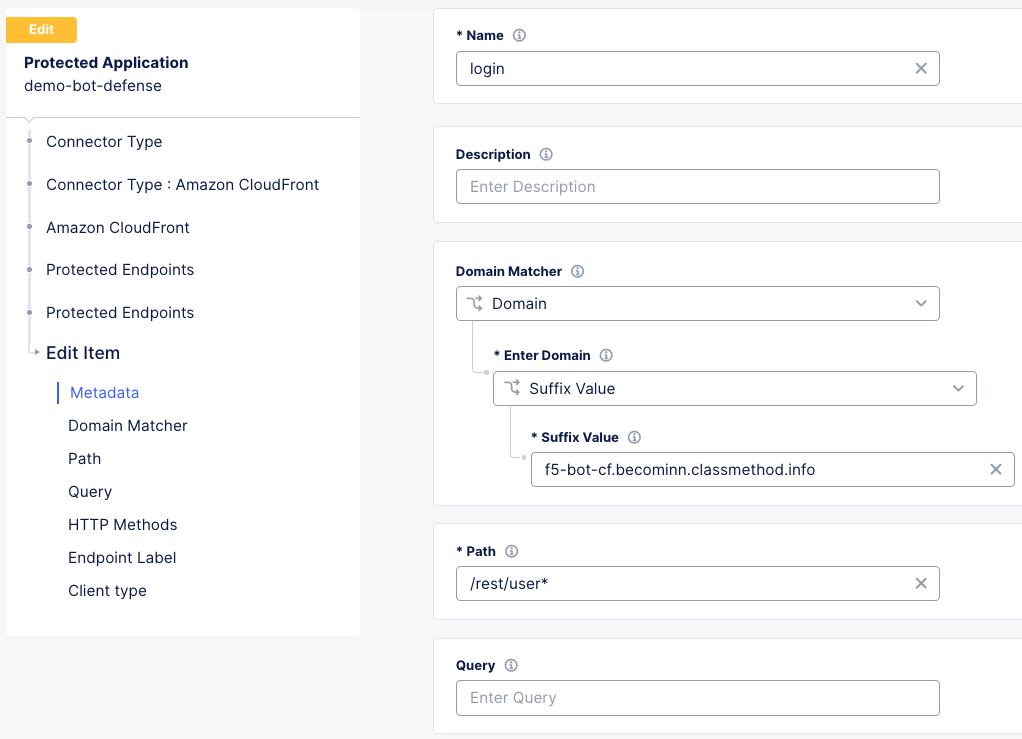
Task: Select the Endpoint Label navigation item
Action: (122, 557)
